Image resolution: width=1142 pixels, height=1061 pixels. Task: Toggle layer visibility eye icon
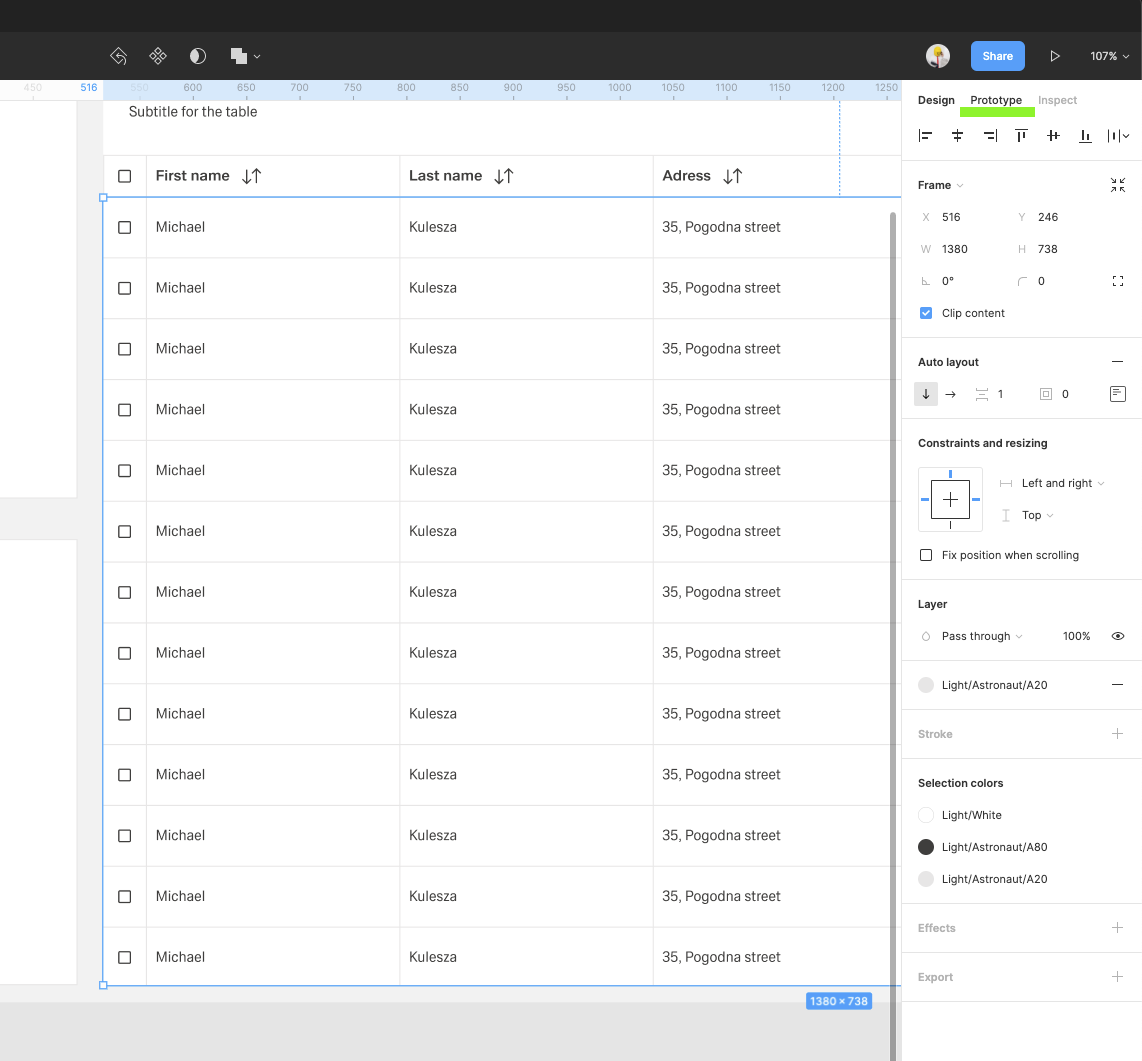1117,636
